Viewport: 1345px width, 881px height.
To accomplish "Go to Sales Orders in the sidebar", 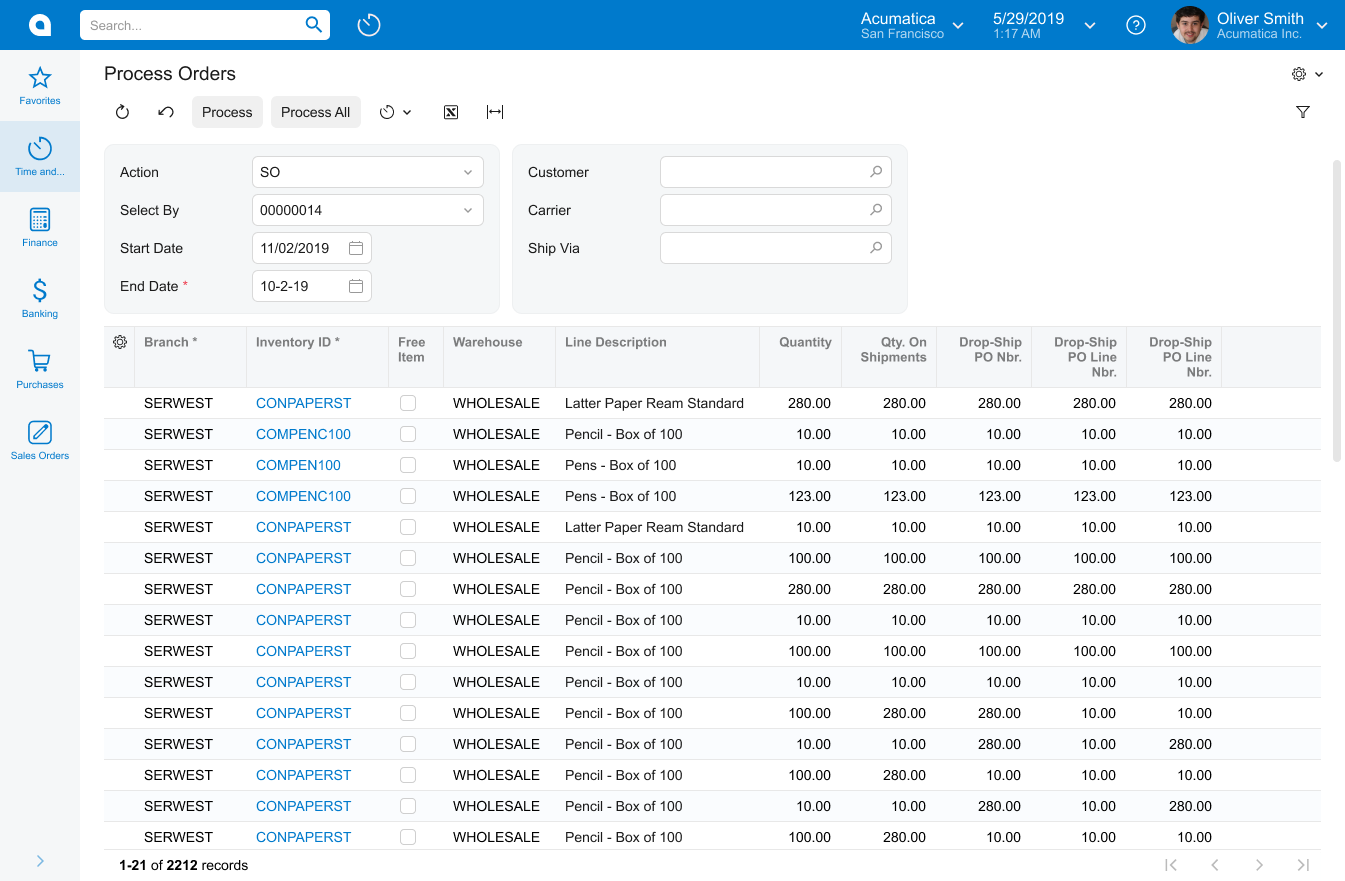I will tap(40, 440).
